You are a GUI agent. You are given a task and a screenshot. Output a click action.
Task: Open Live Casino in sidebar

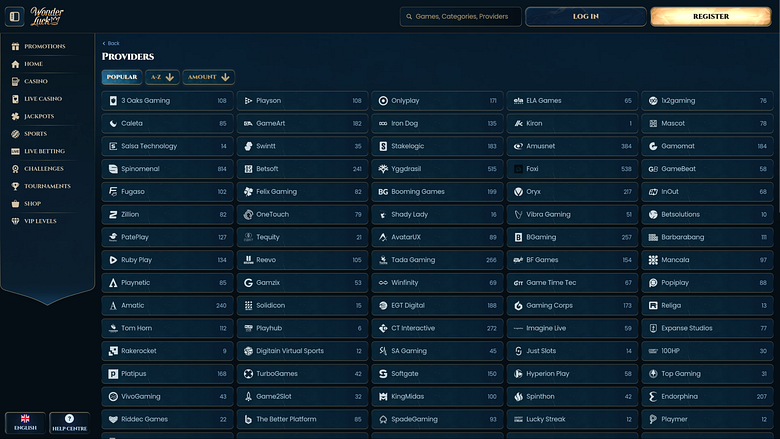pyautogui.click(x=43, y=98)
